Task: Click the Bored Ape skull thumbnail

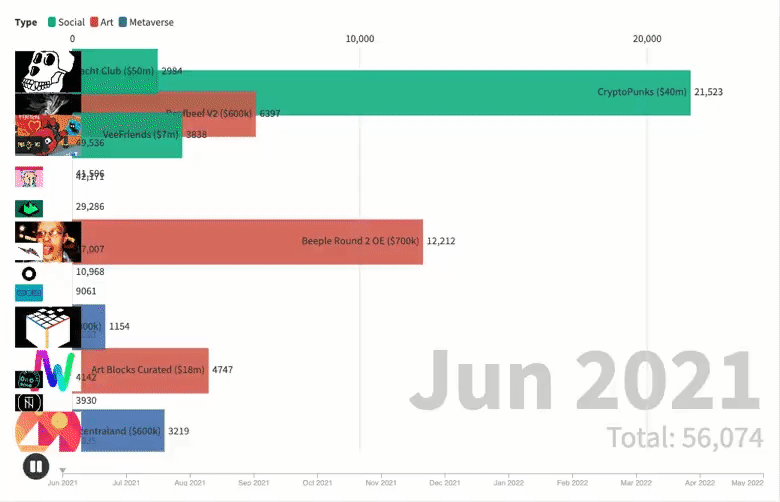Action: (48, 71)
